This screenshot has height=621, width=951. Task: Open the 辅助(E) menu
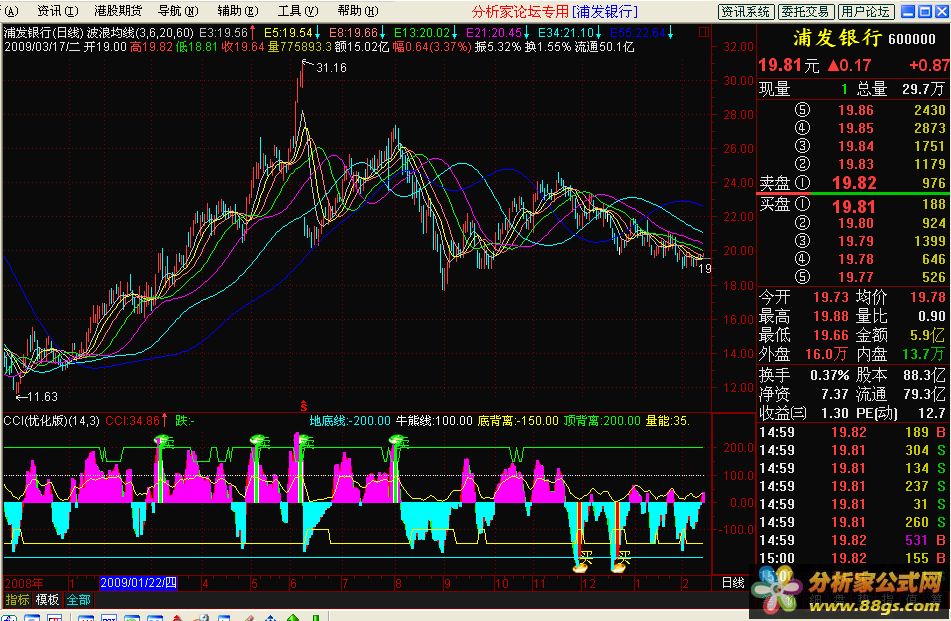coord(238,11)
